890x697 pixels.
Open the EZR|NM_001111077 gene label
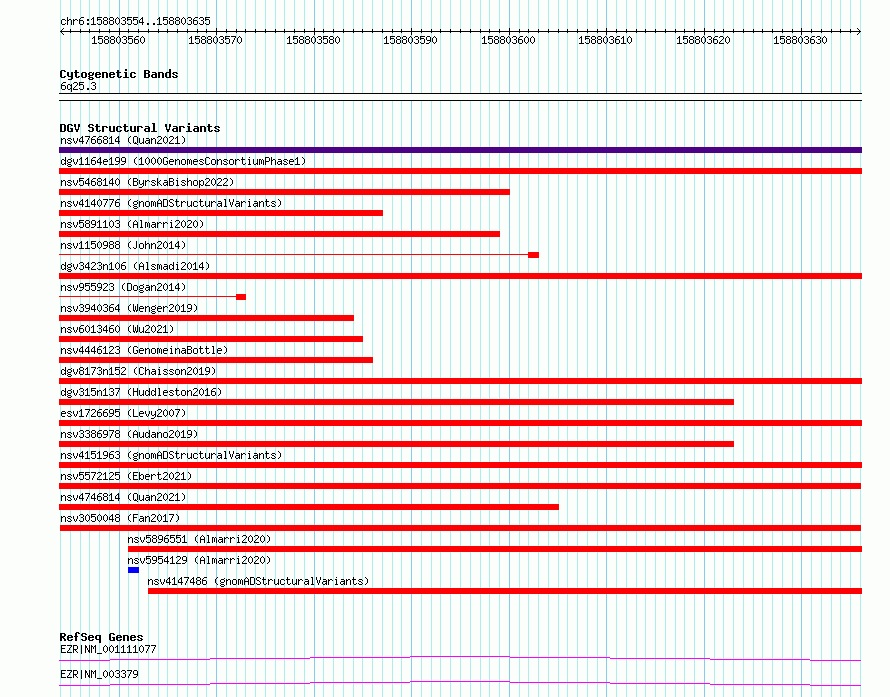pyautogui.click(x=108, y=649)
